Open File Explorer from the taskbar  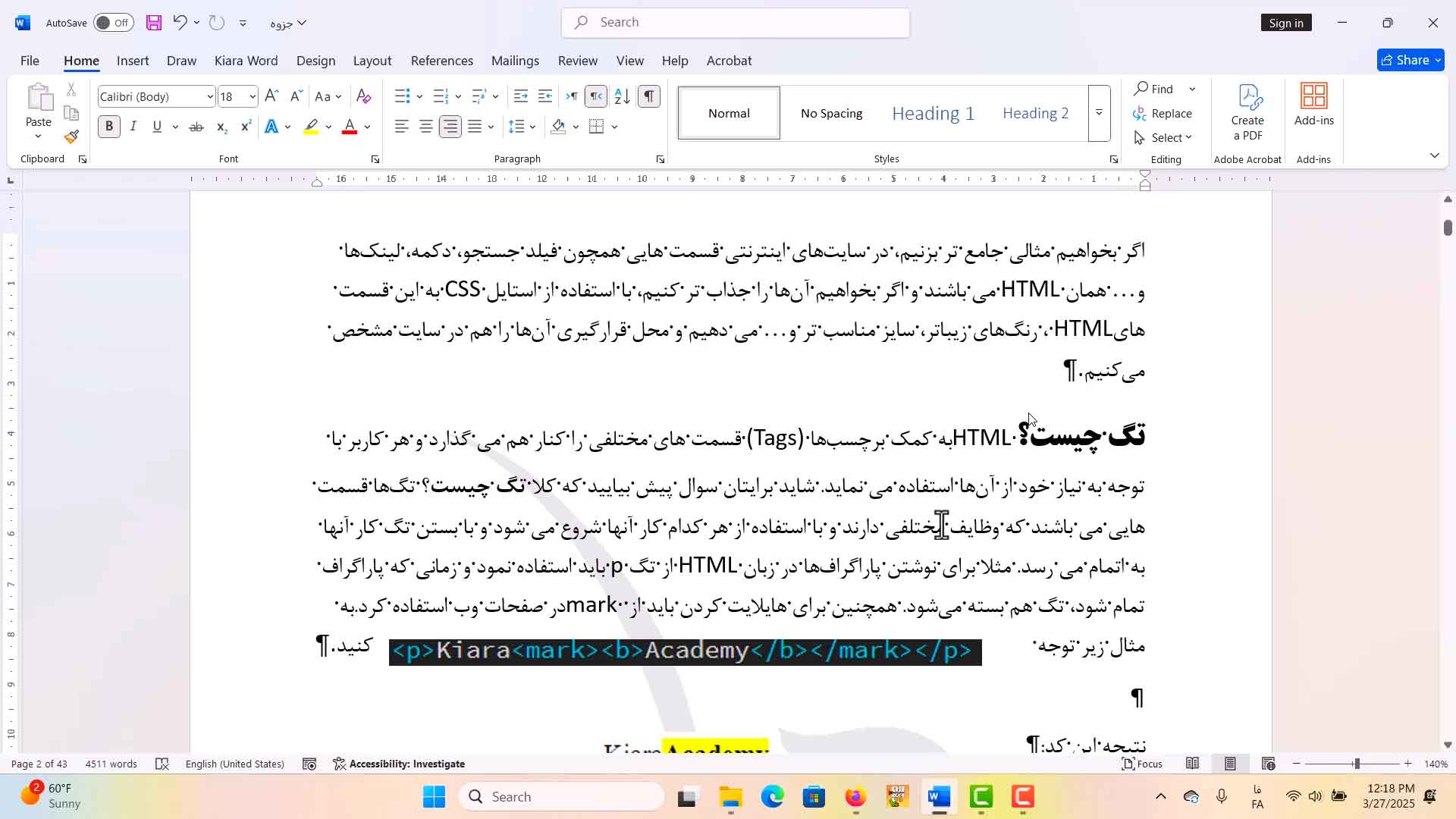coord(731,797)
